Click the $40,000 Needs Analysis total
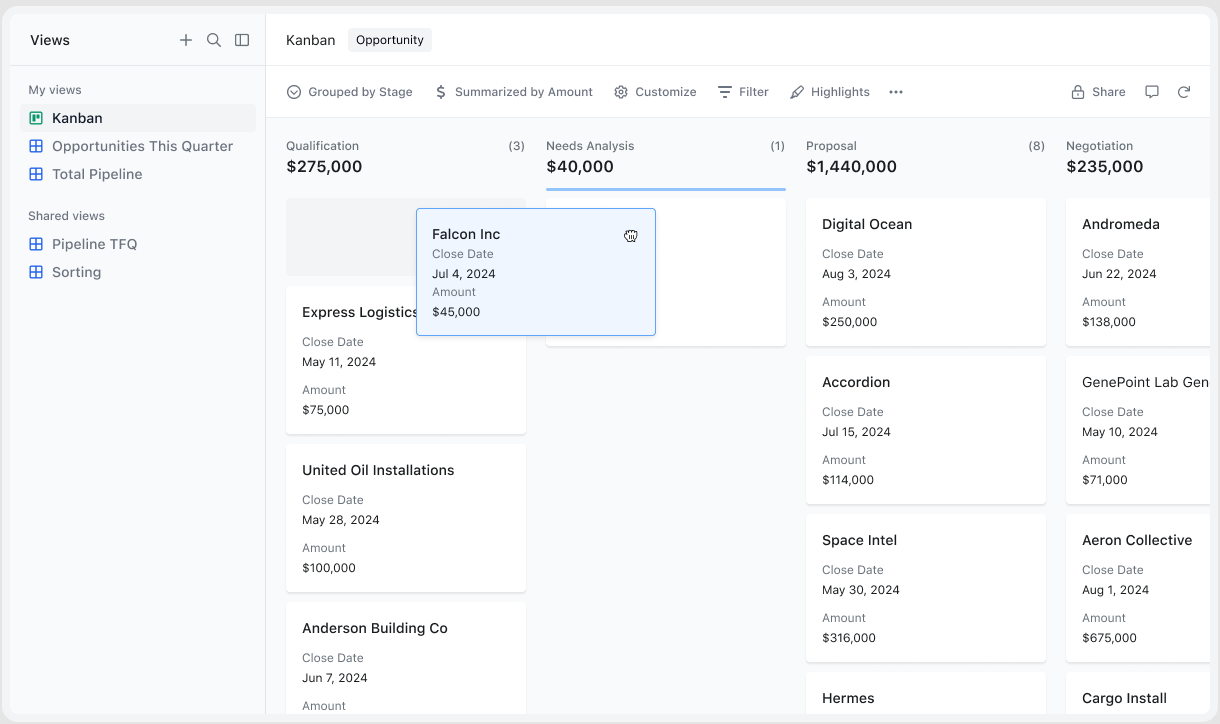Screen dimensions: 1220x724 tap(580, 167)
